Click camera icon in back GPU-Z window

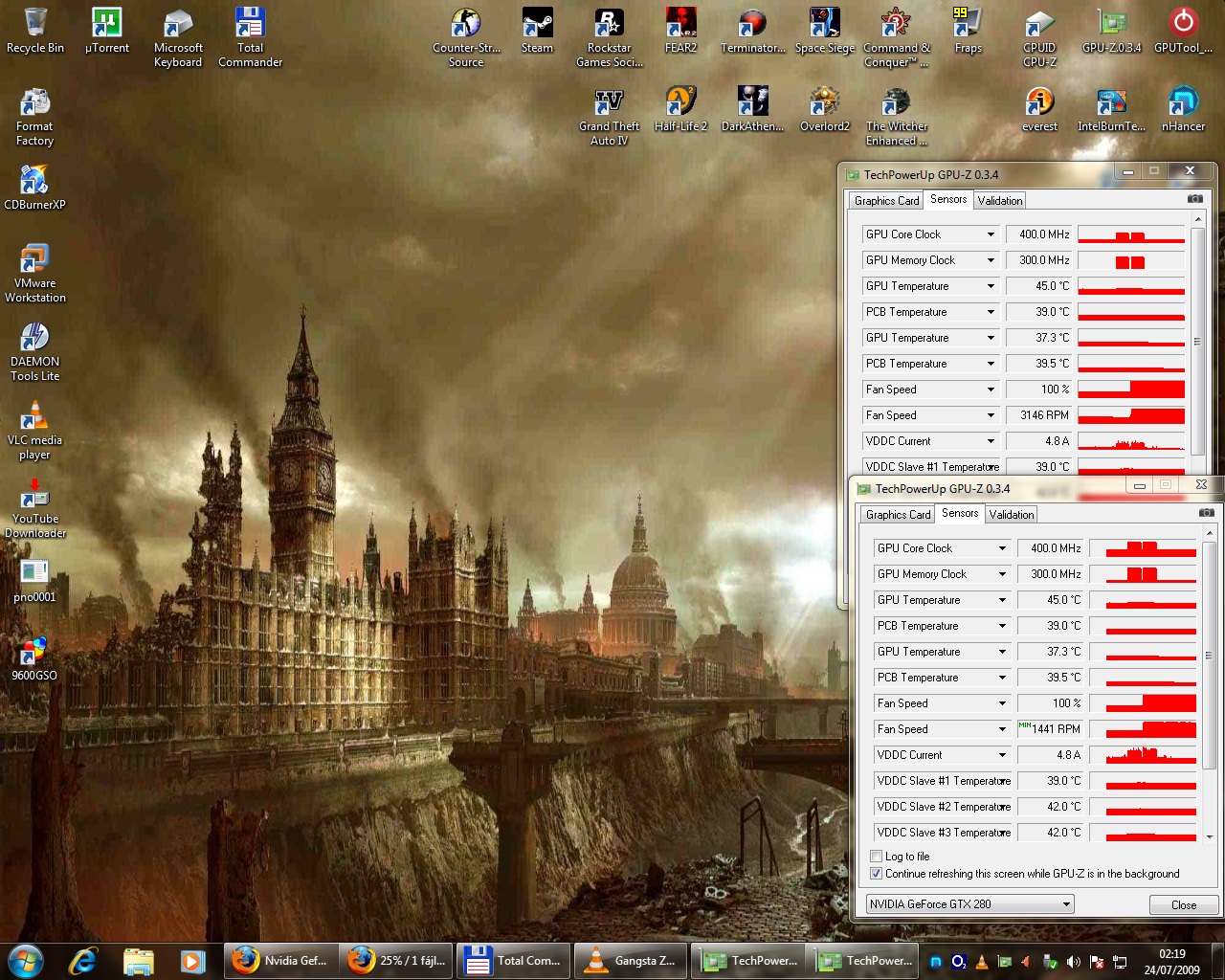pyautogui.click(x=1194, y=199)
